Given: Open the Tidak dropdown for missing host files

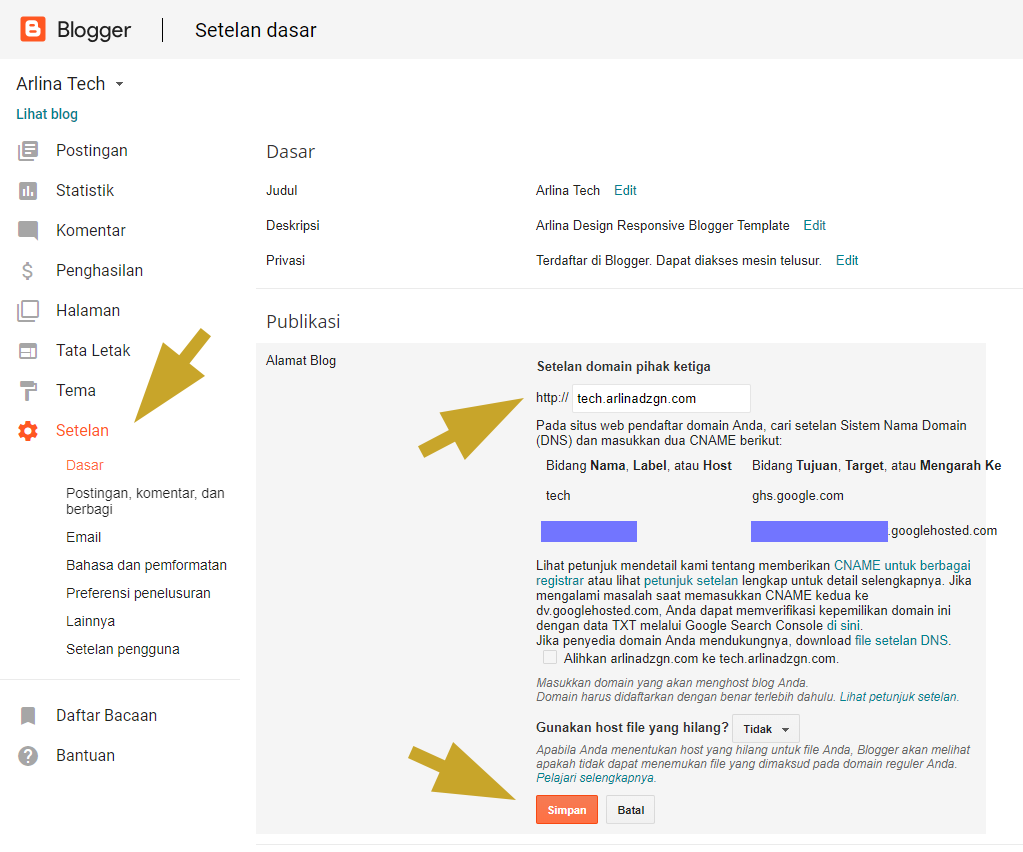Looking at the screenshot, I should (766, 729).
